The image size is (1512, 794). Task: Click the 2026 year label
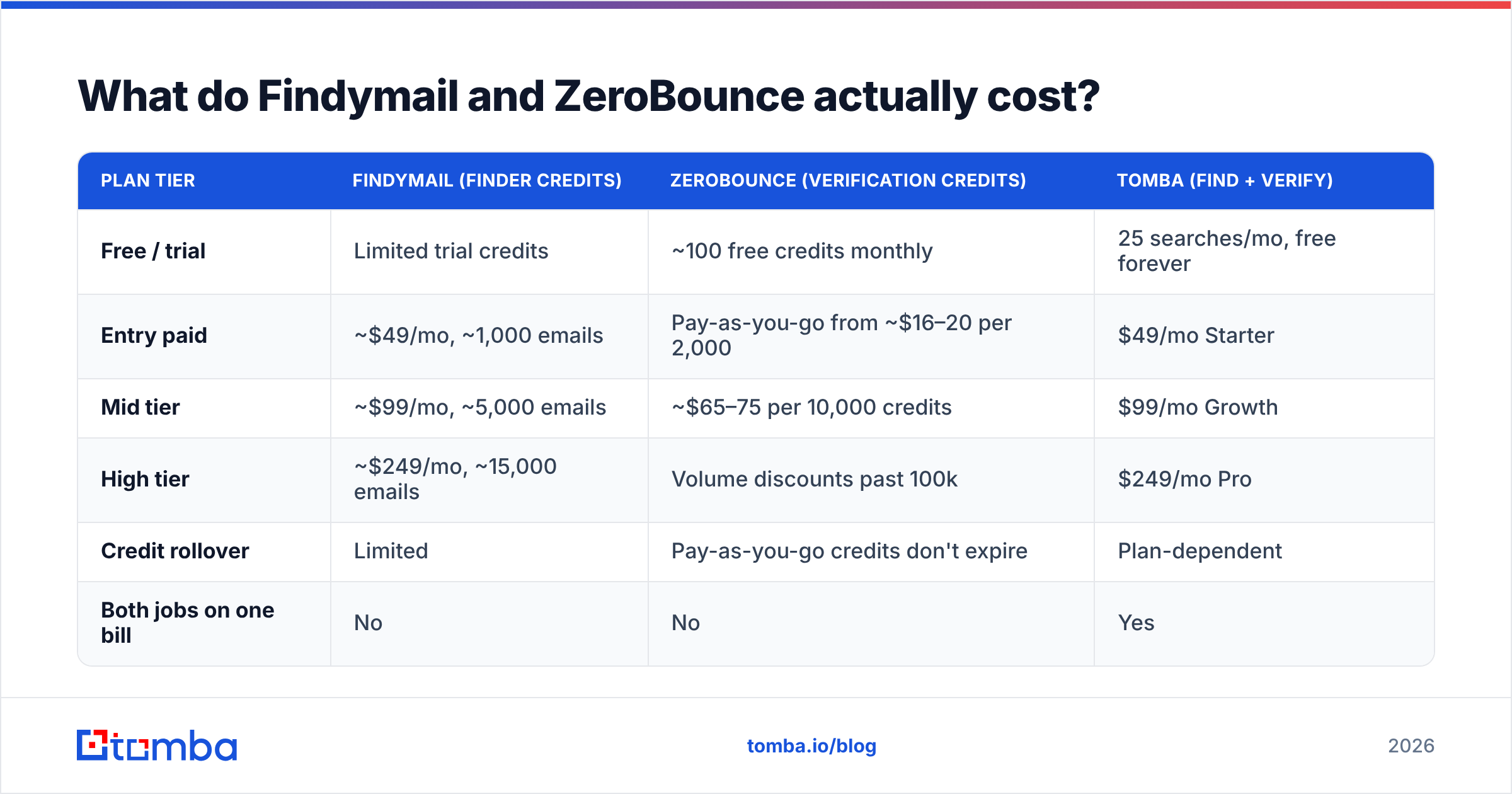(x=1411, y=746)
